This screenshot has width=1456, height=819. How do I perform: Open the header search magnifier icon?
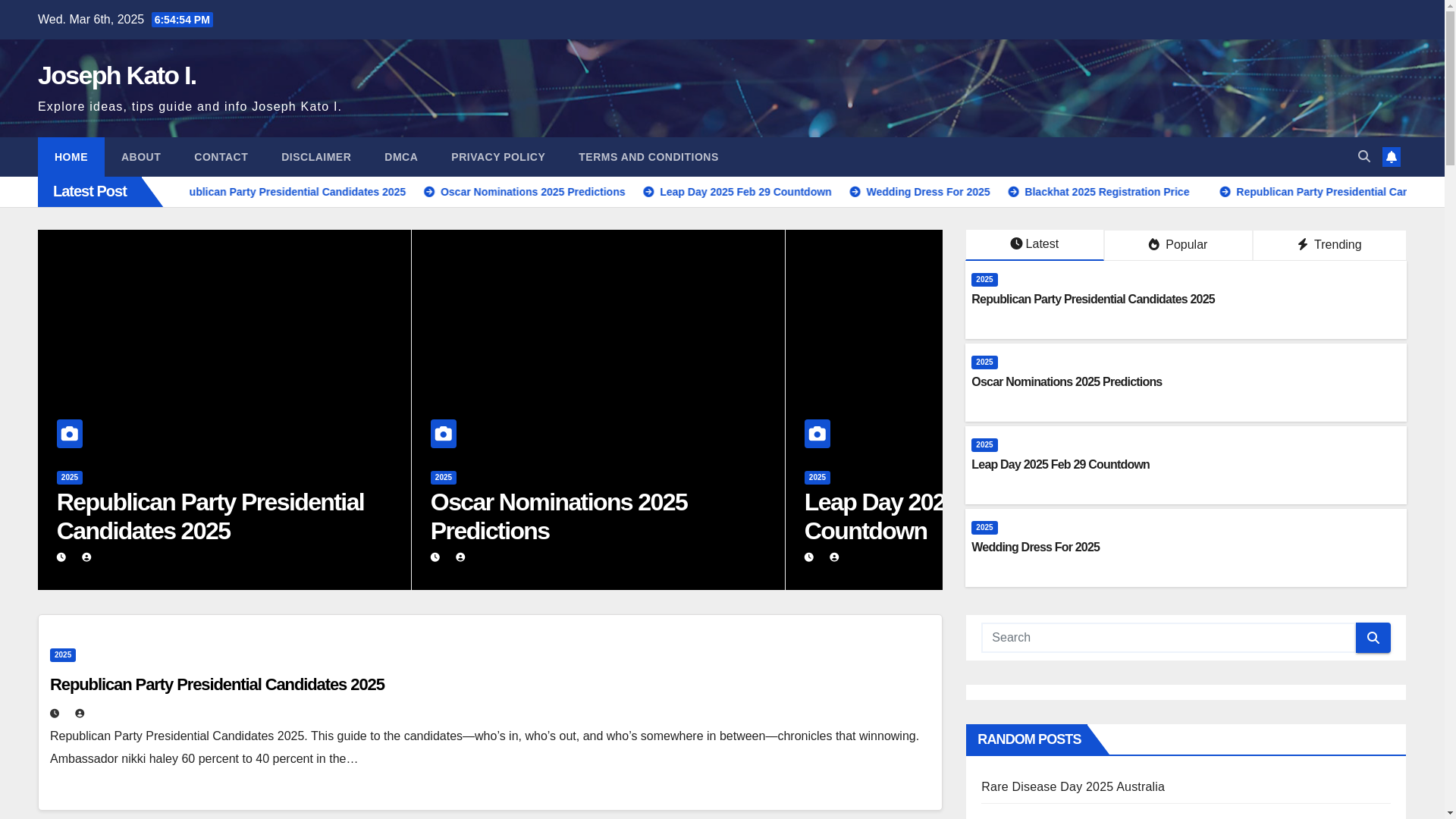1363,156
